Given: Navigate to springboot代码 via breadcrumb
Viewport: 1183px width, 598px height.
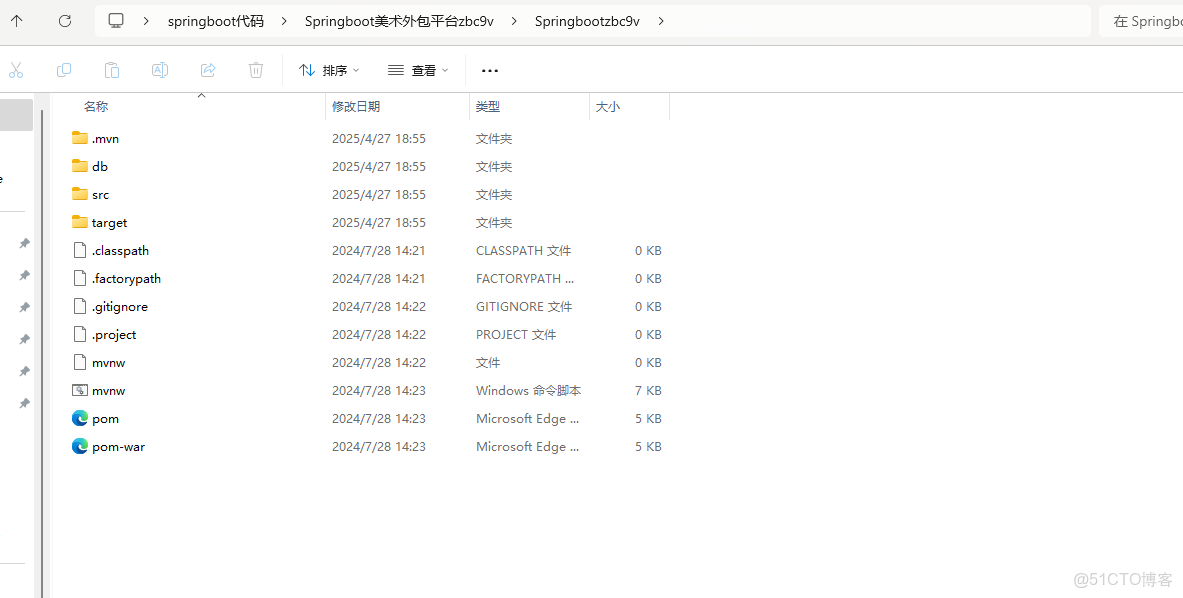Looking at the screenshot, I should [x=216, y=20].
